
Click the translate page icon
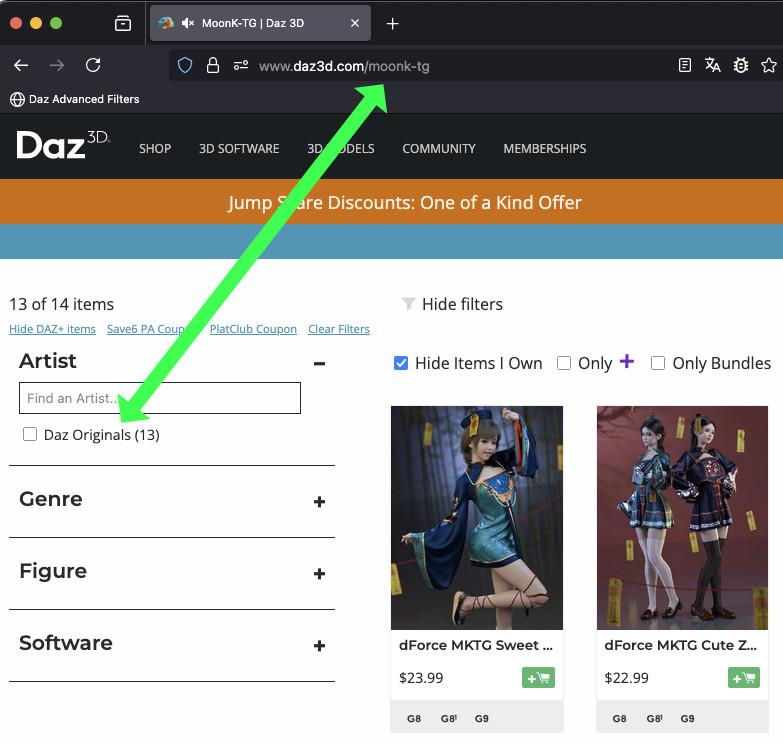point(713,65)
